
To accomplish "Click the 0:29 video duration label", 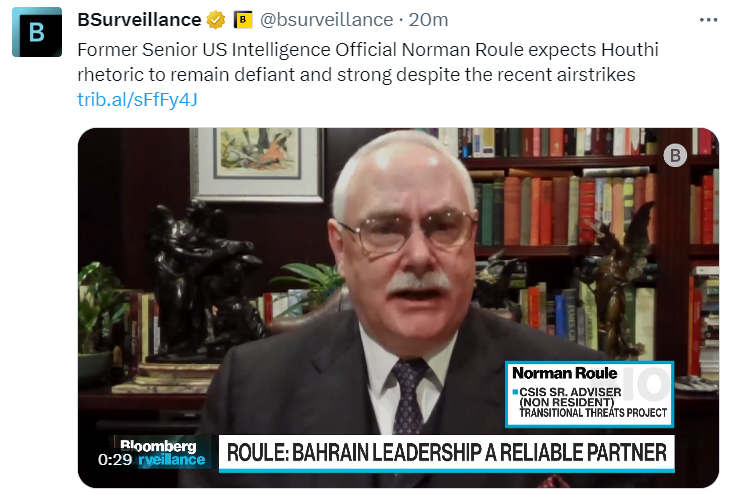I will point(115,460).
